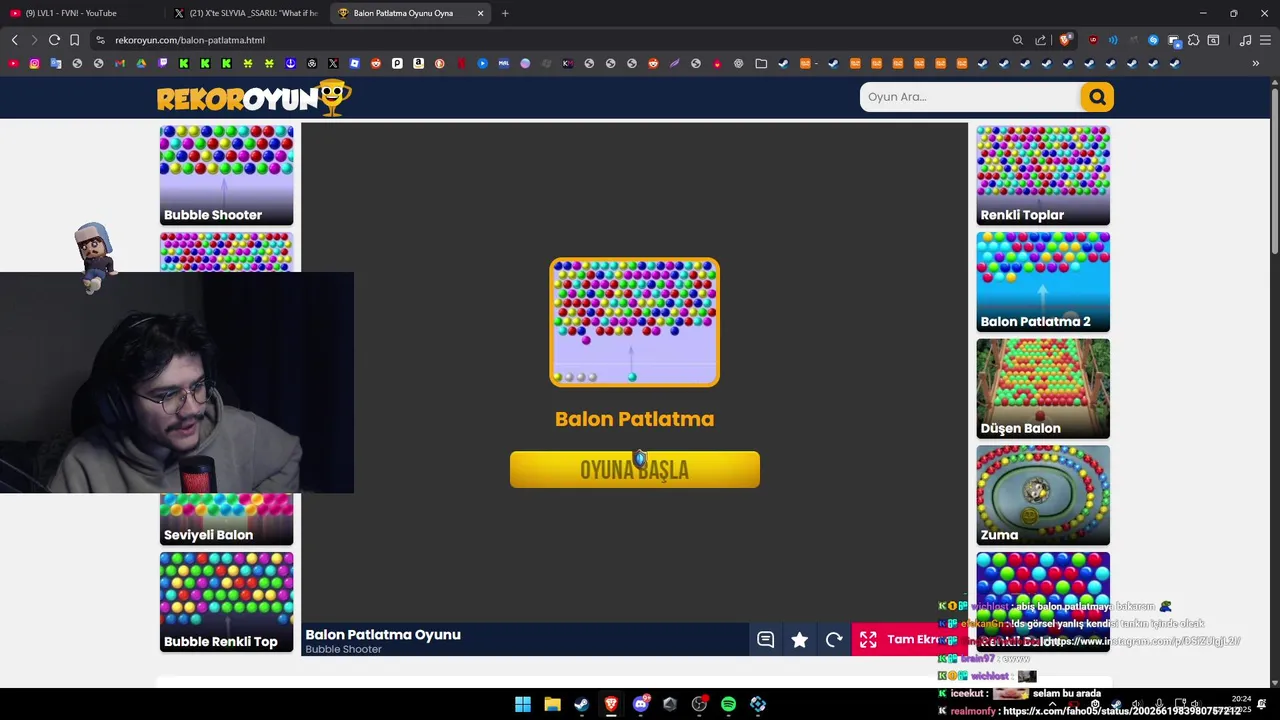Open the Düşen Balon game thumbnail
Image resolution: width=1280 pixels, height=720 pixels.
coord(1043,388)
